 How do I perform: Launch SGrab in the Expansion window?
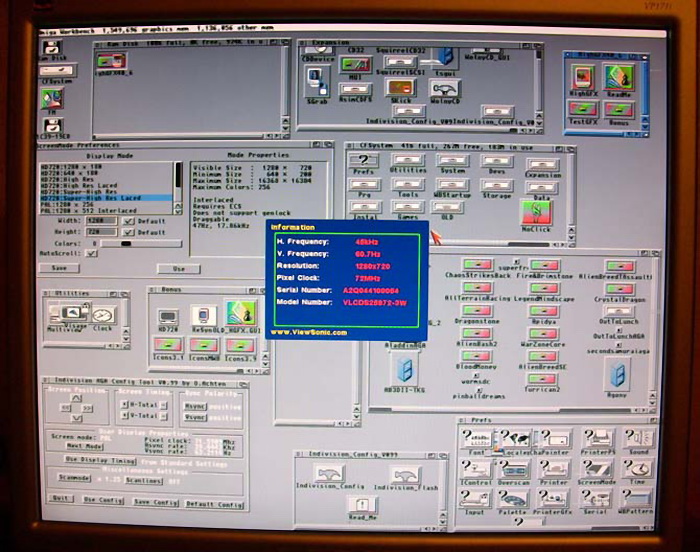point(317,82)
